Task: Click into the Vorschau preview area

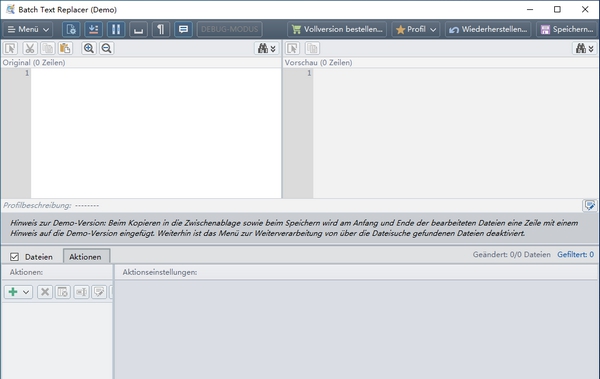Action: pos(455,133)
